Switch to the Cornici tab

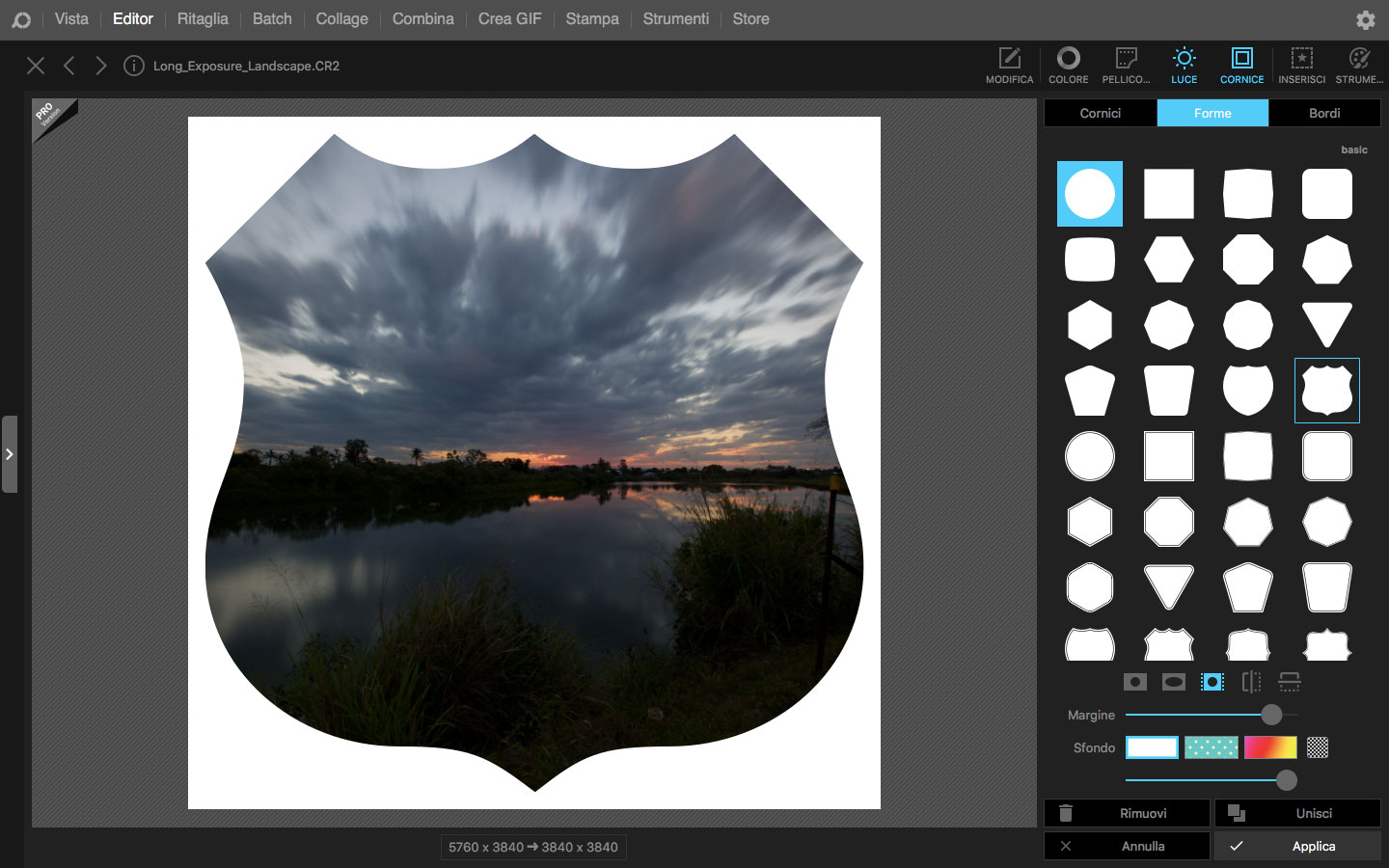pyautogui.click(x=1100, y=113)
